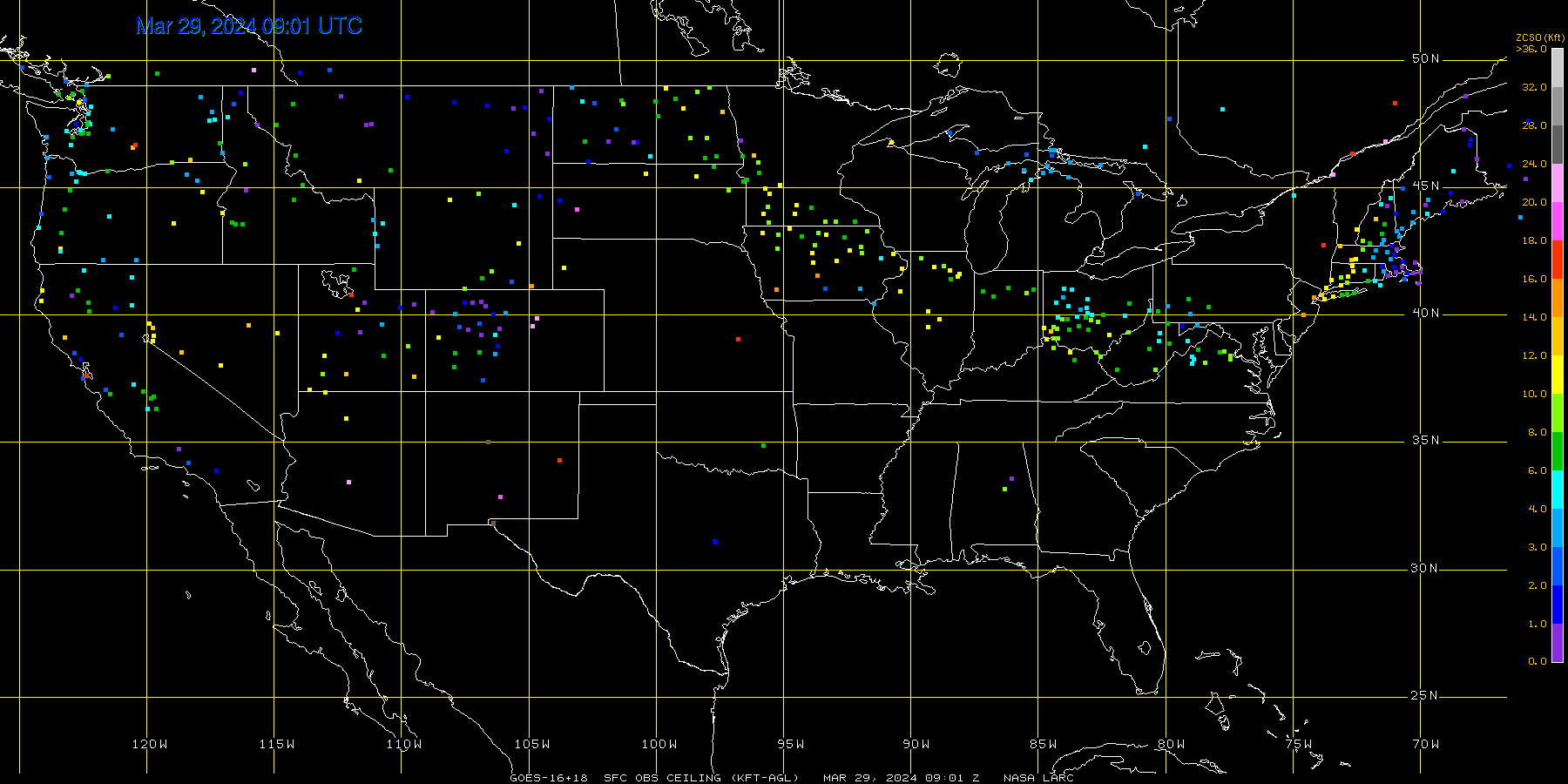Viewport: 1568px width, 784px height.
Task: Click the '25 N' latitude label
Action: point(1426,696)
